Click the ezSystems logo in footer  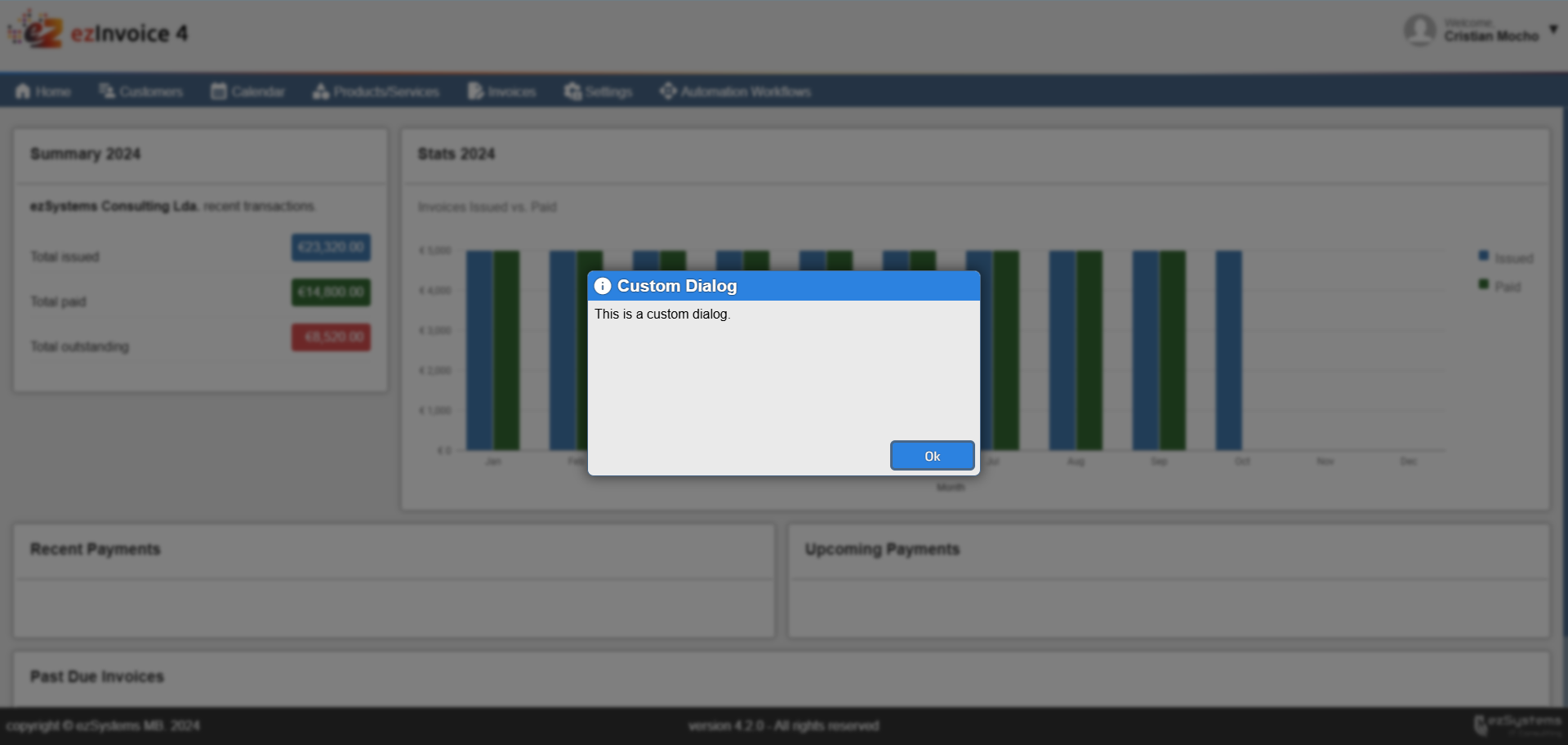pyautogui.click(x=1517, y=724)
